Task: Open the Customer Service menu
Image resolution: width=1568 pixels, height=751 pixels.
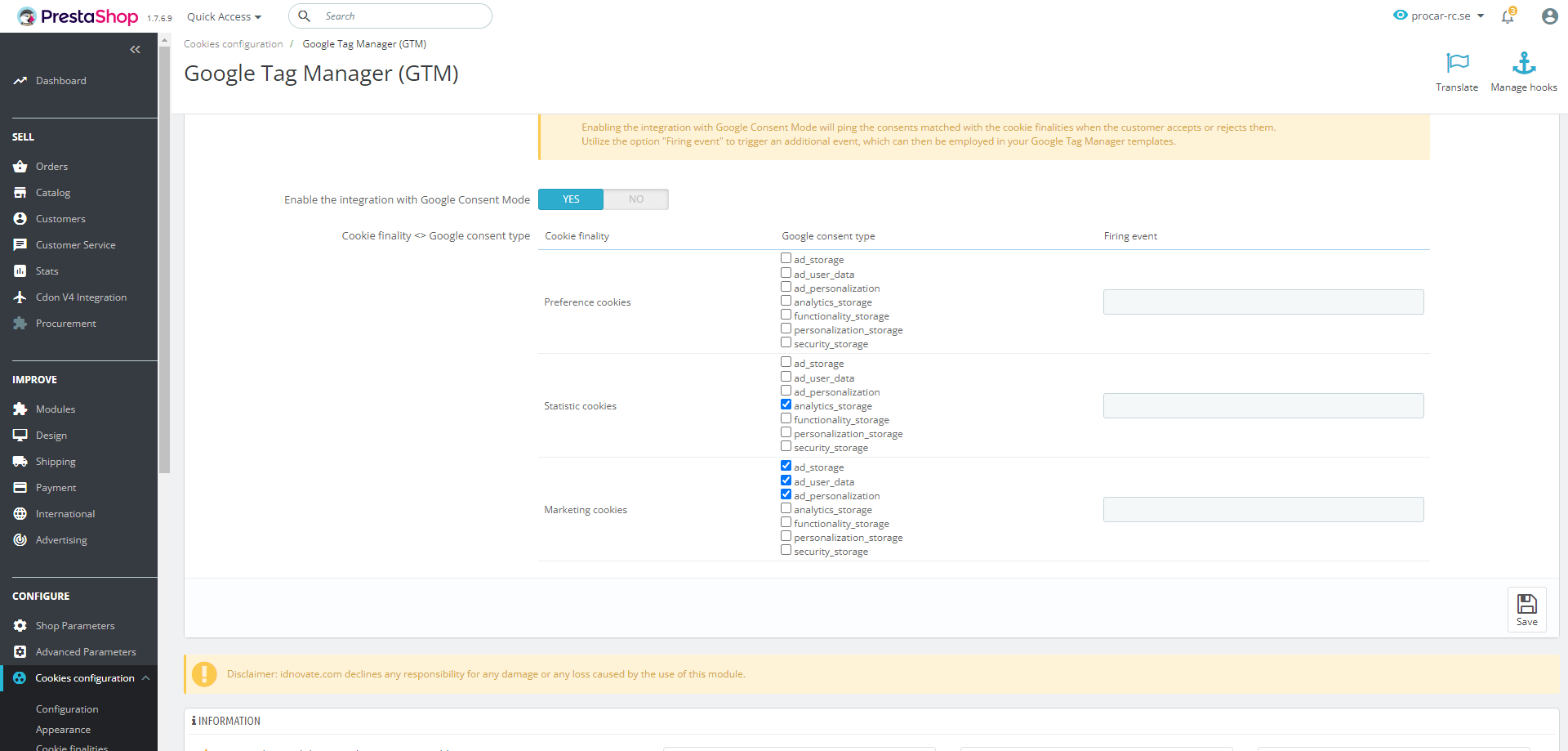Action: tap(76, 245)
